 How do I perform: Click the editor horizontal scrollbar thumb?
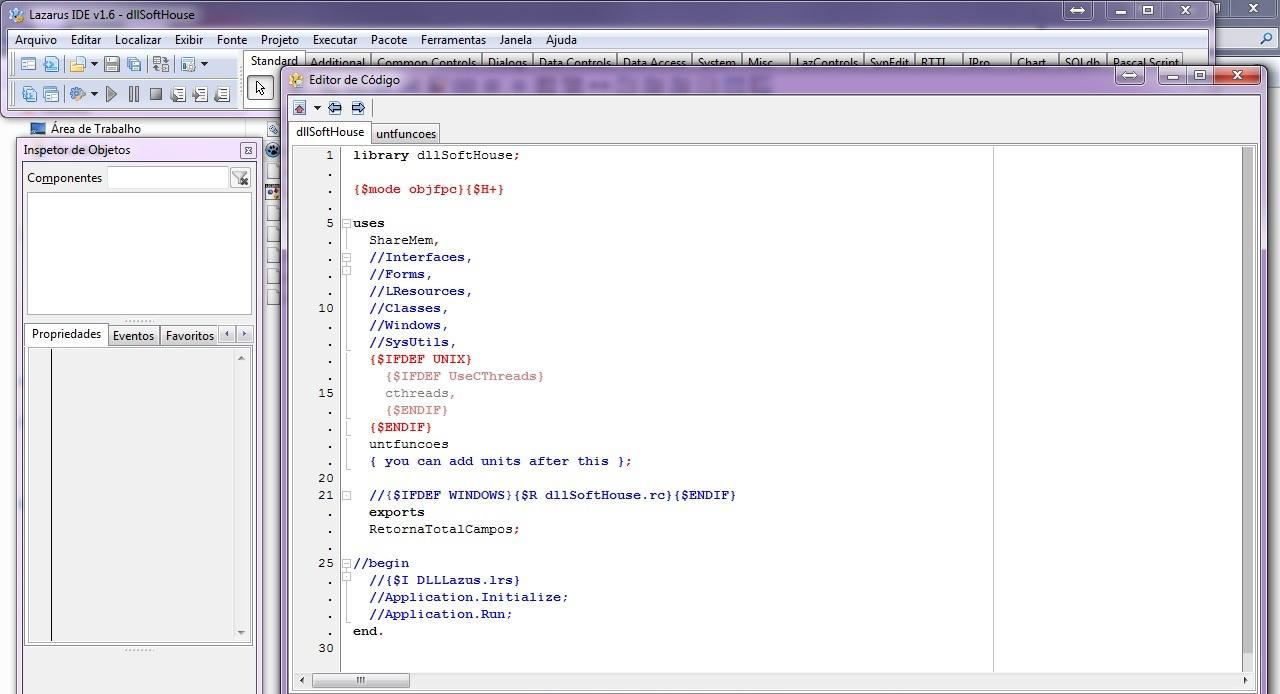pyautogui.click(x=360, y=680)
